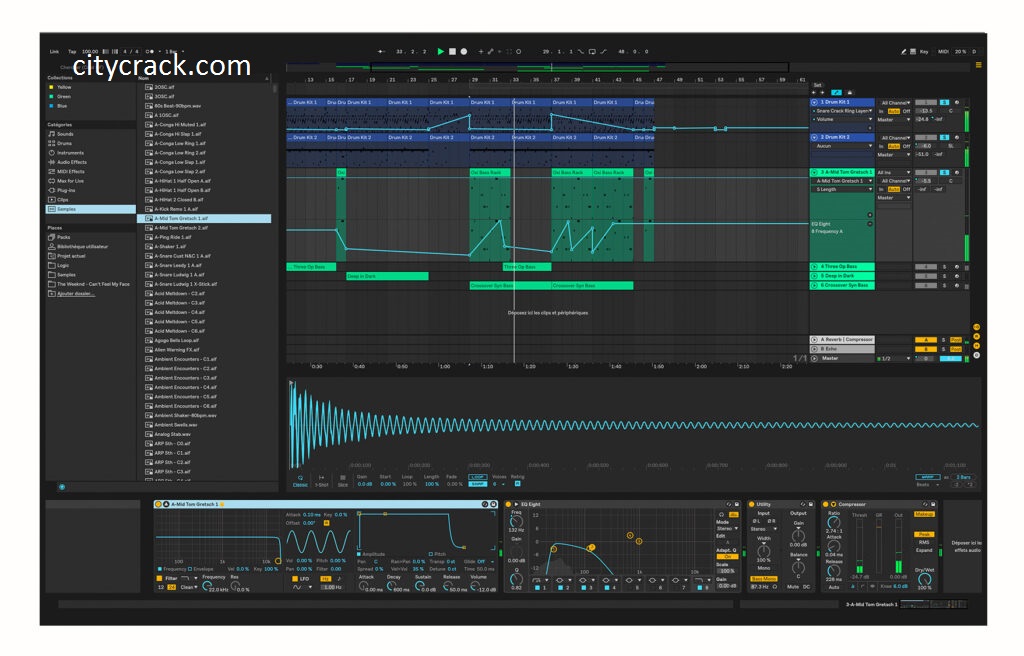Toggle the Loop switch in the transport bar
The image size is (1024, 656).
point(592,51)
